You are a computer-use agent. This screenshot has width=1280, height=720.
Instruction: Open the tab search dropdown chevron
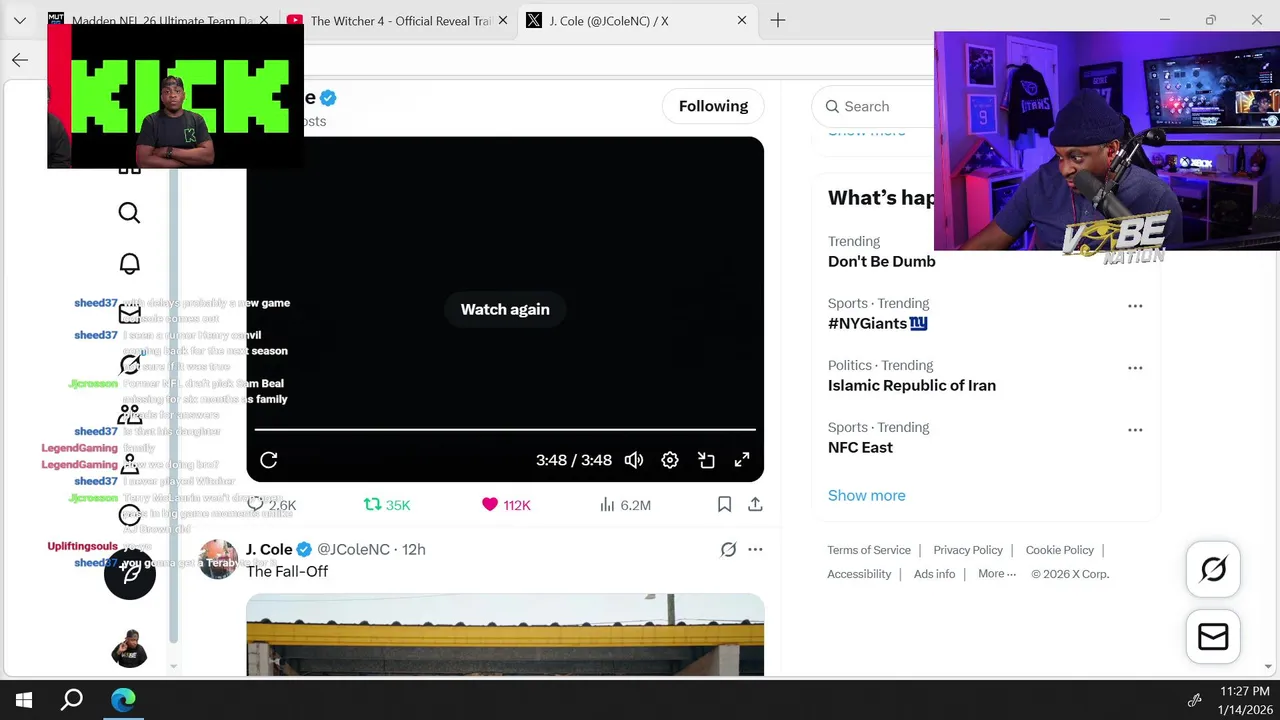click(20, 20)
